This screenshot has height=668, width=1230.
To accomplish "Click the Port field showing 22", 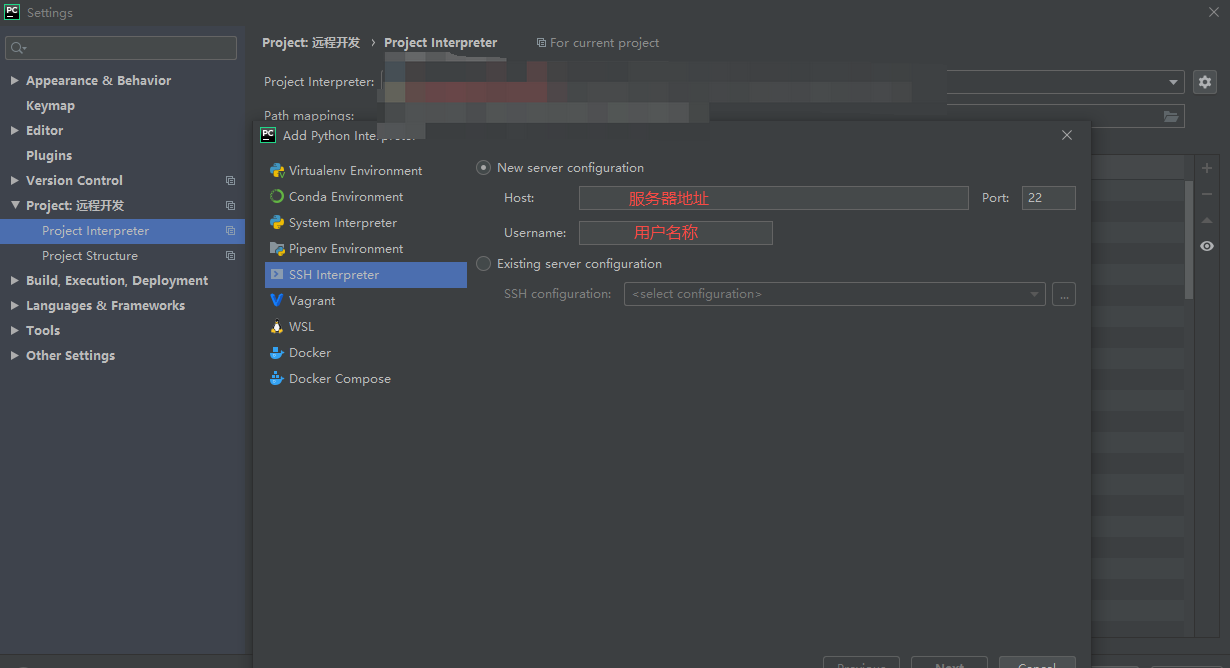I will 1049,198.
